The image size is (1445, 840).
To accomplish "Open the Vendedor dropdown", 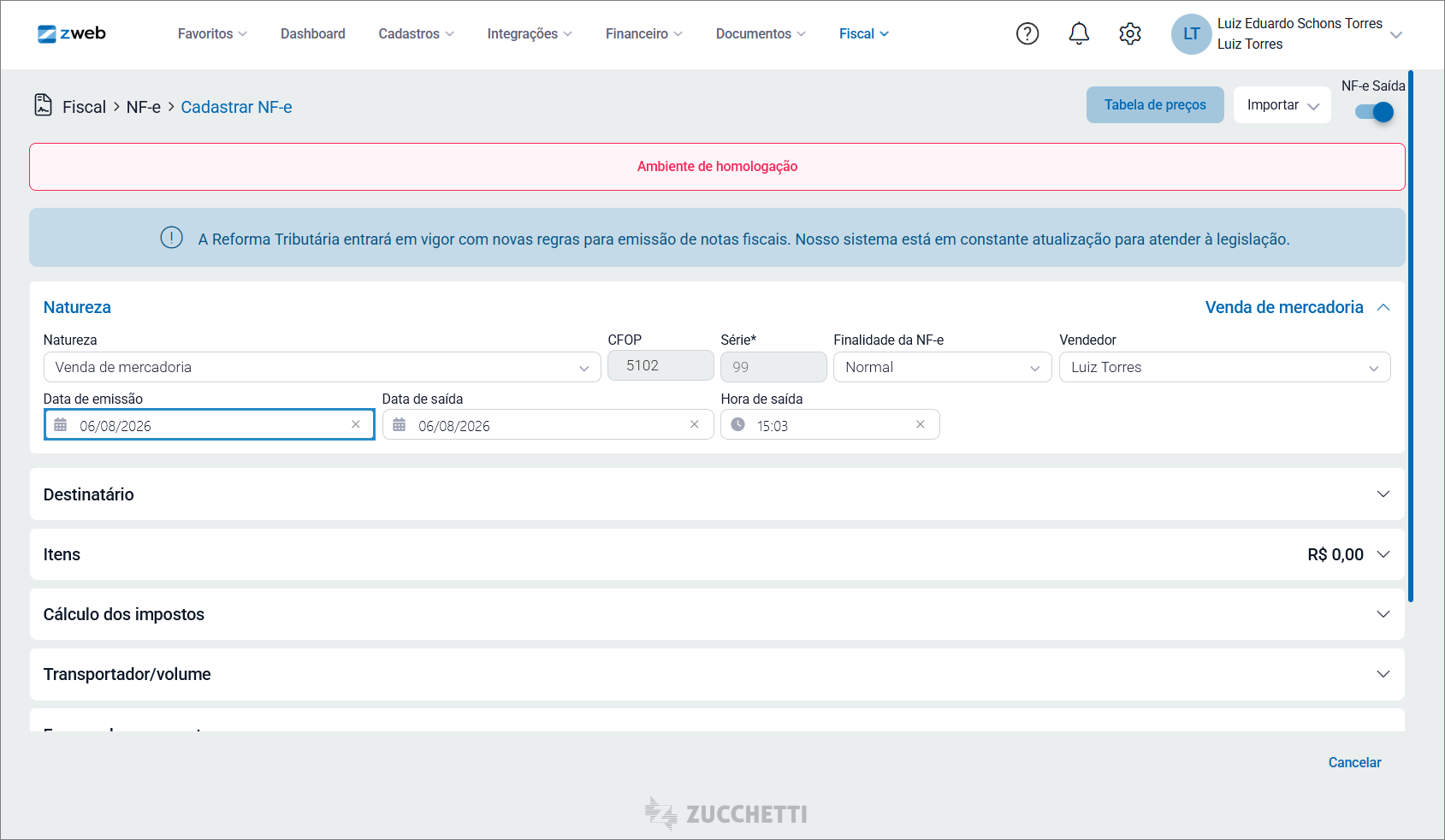I will pos(1224,367).
